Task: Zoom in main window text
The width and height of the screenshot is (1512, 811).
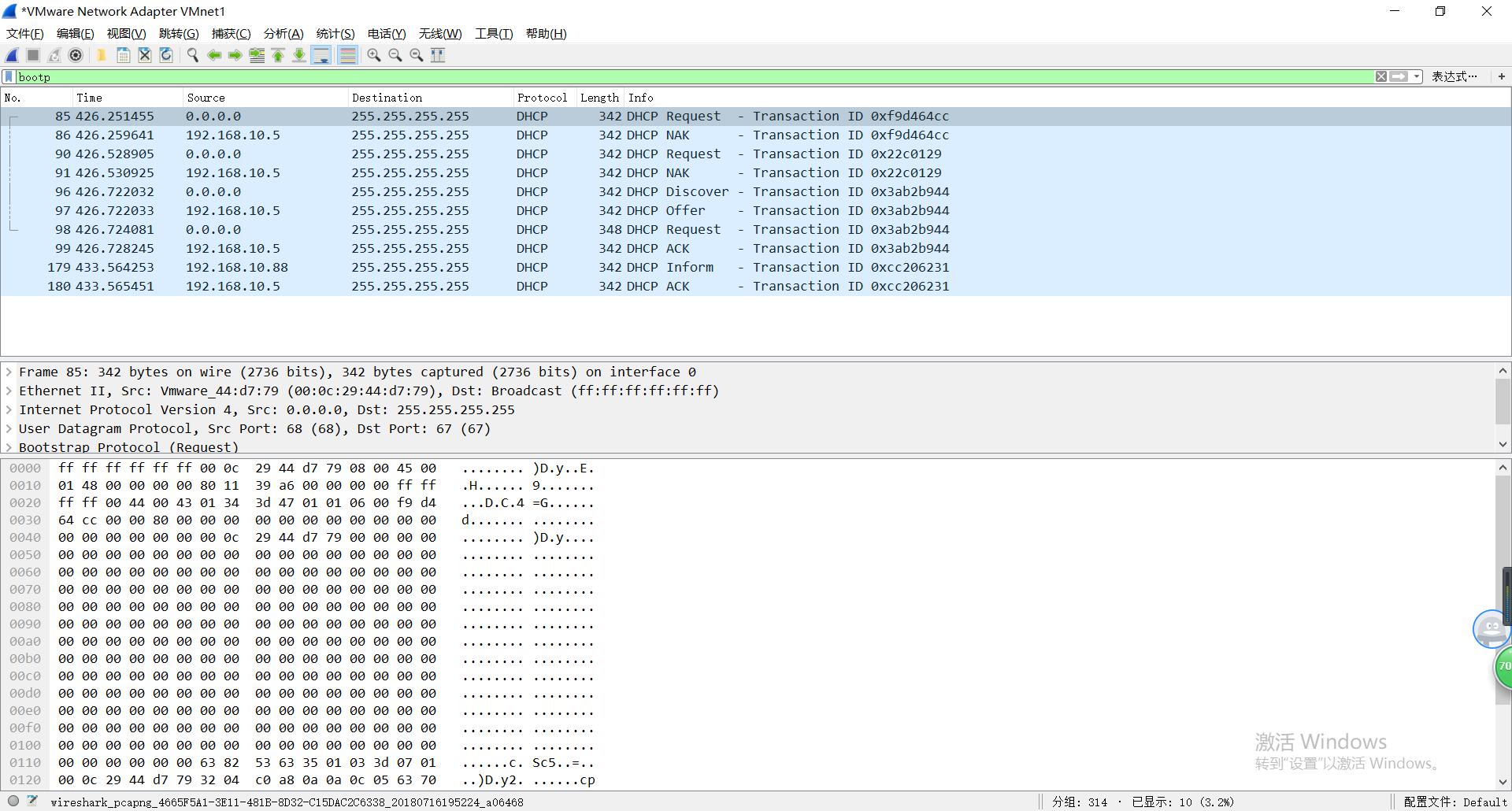Action: (x=374, y=55)
